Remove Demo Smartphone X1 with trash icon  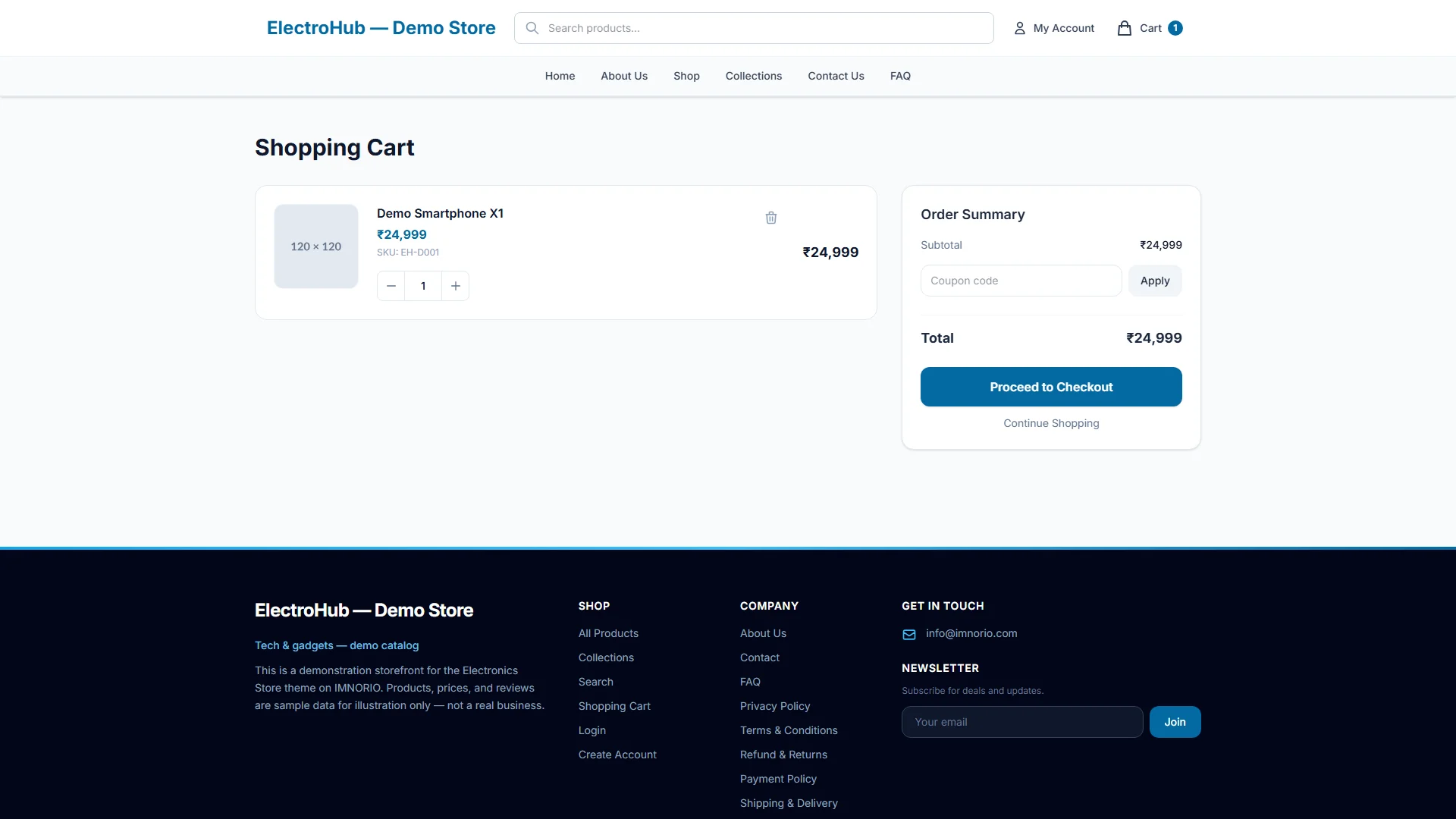pos(771,218)
